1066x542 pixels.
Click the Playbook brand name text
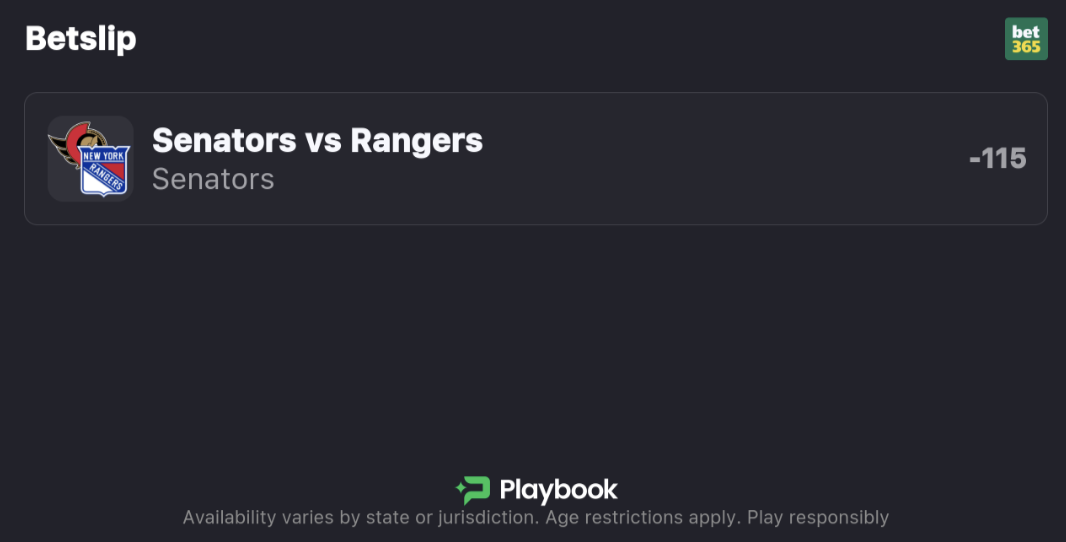click(x=558, y=490)
